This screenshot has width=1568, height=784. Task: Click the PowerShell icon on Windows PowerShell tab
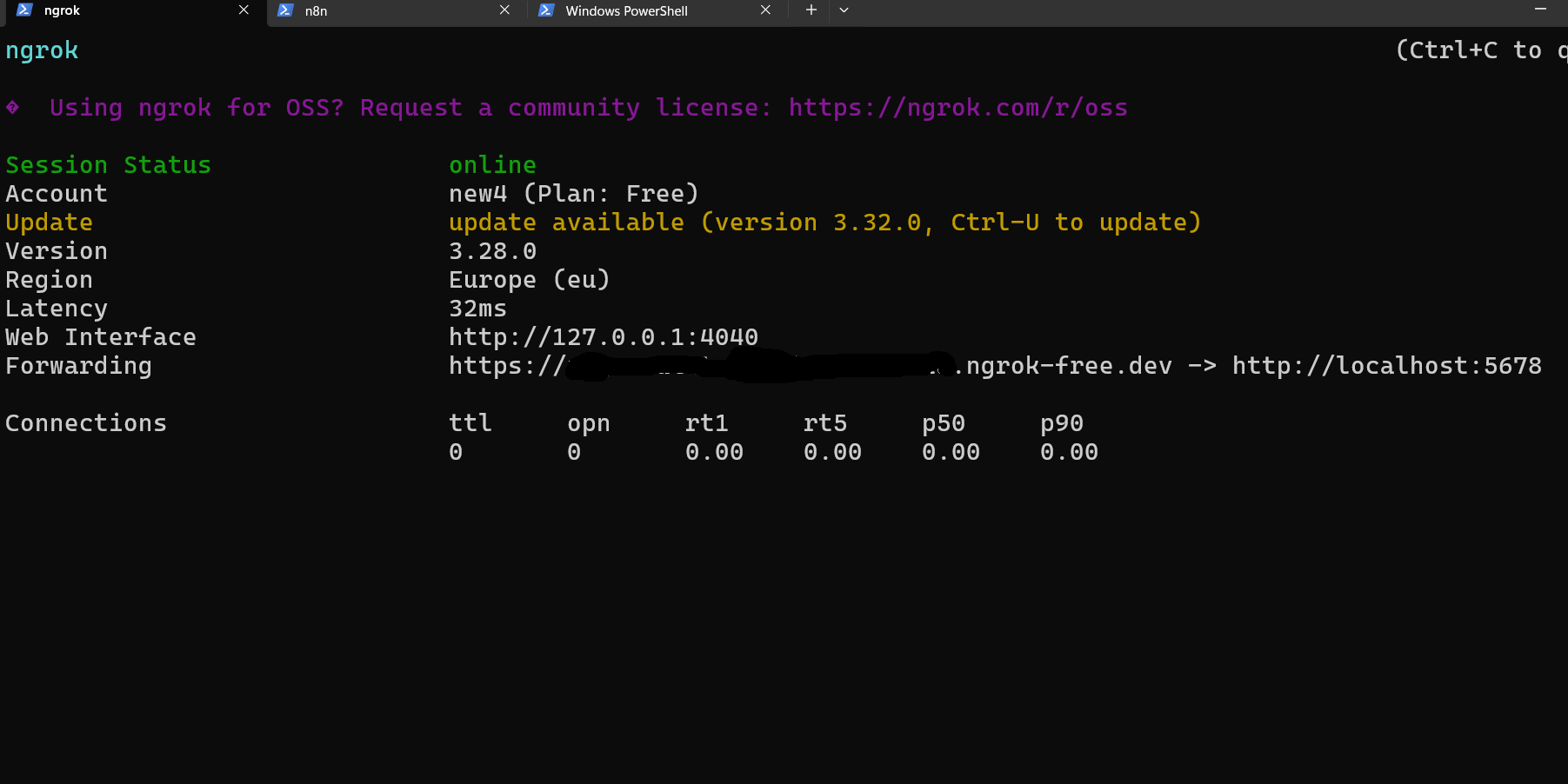coord(546,10)
